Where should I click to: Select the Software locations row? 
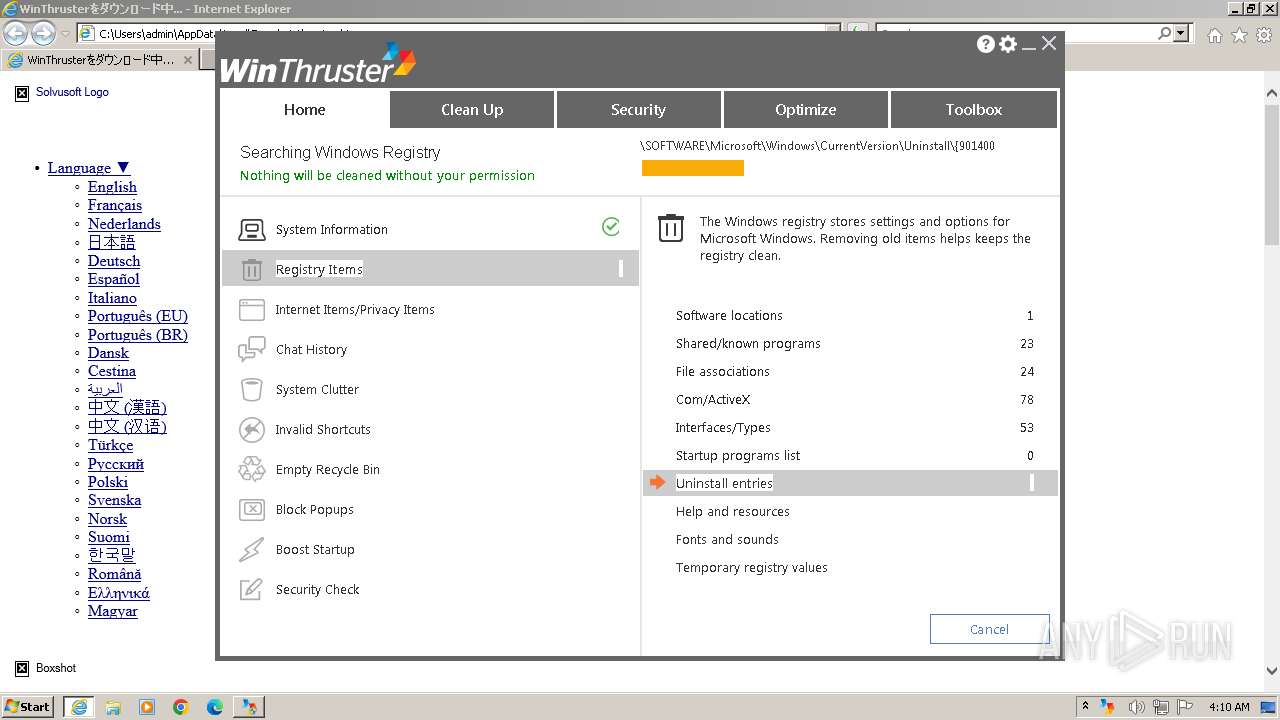(850, 315)
